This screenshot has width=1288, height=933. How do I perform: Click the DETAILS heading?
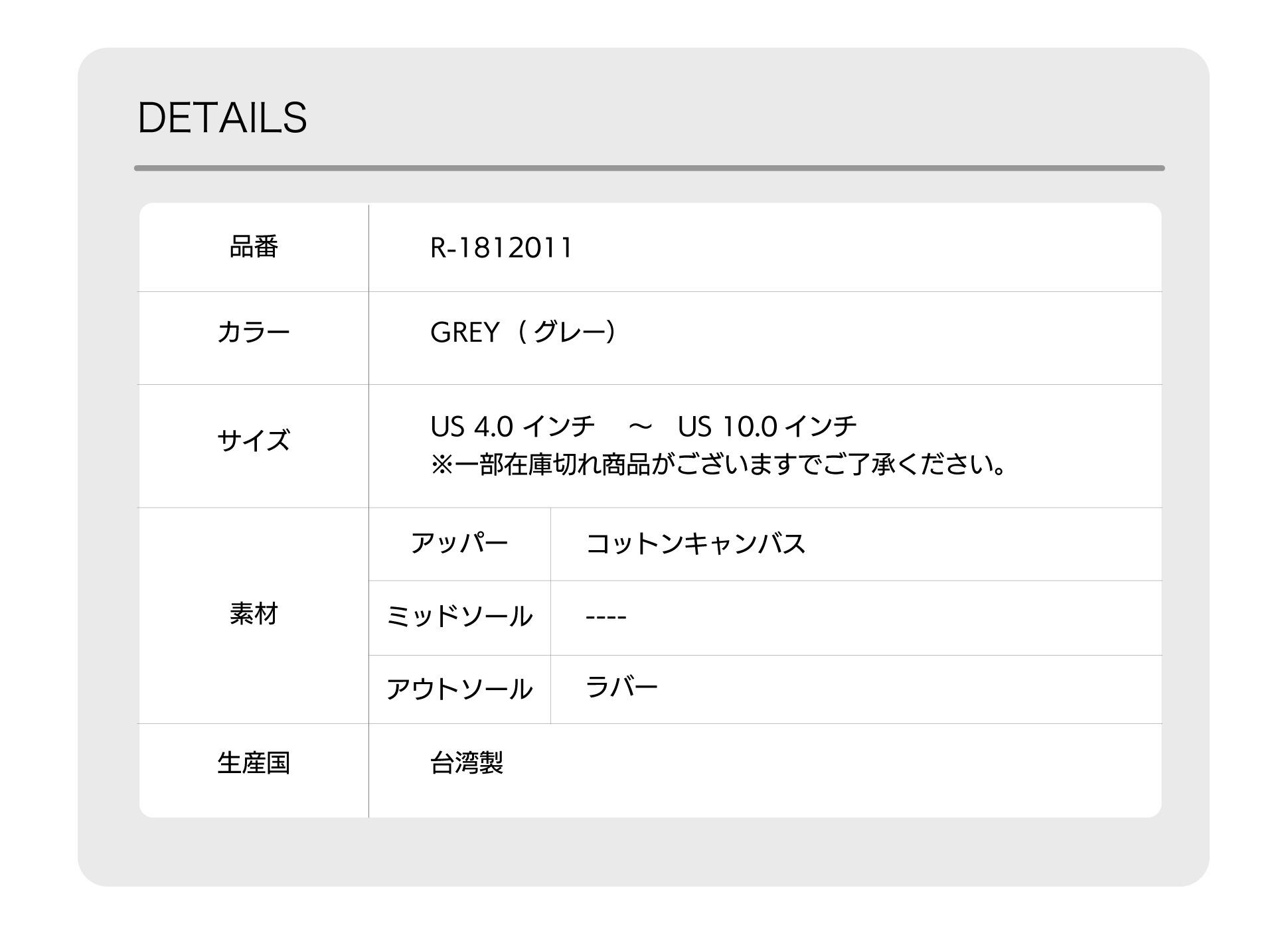point(222,118)
